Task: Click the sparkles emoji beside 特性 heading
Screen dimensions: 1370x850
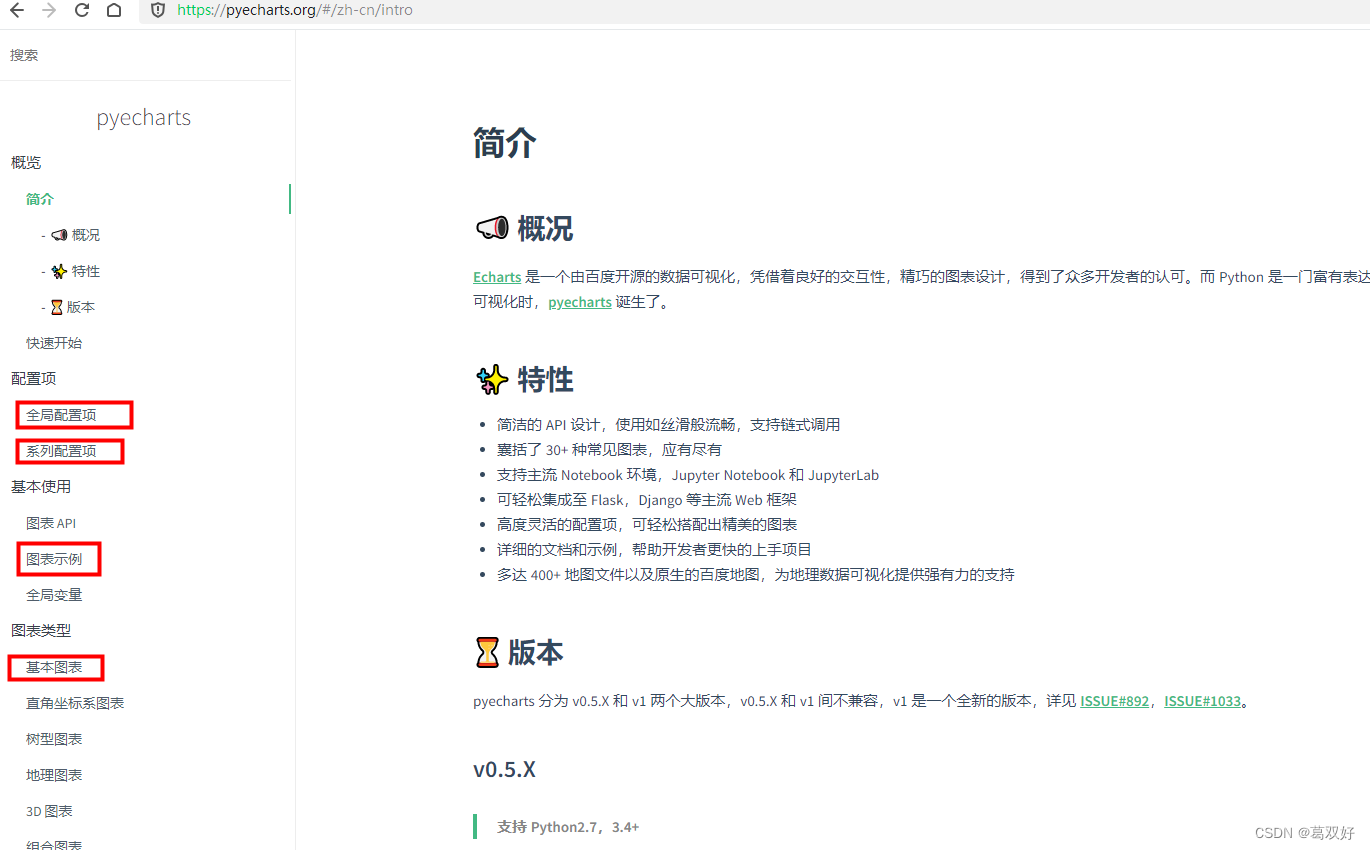Action: [x=491, y=380]
